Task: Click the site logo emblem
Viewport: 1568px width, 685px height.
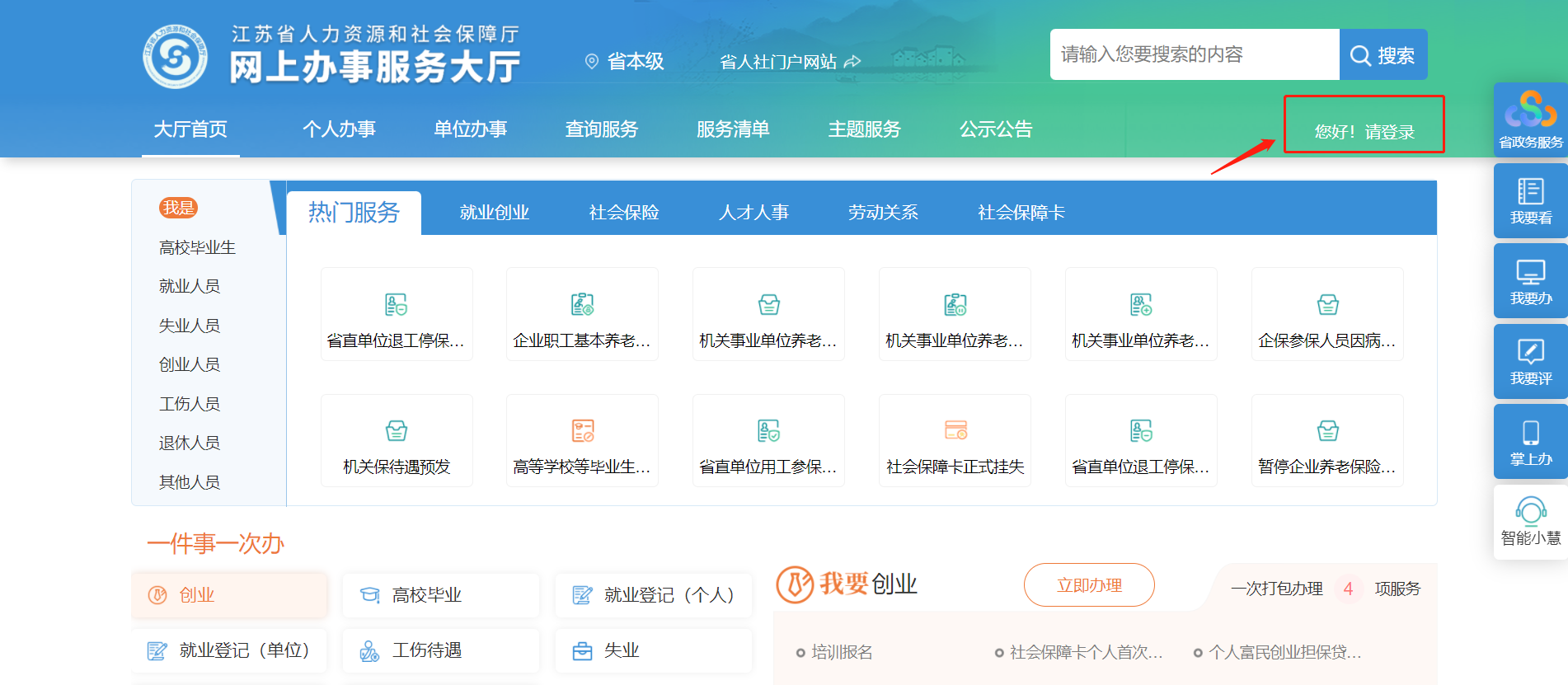Action: tap(175, 56)
